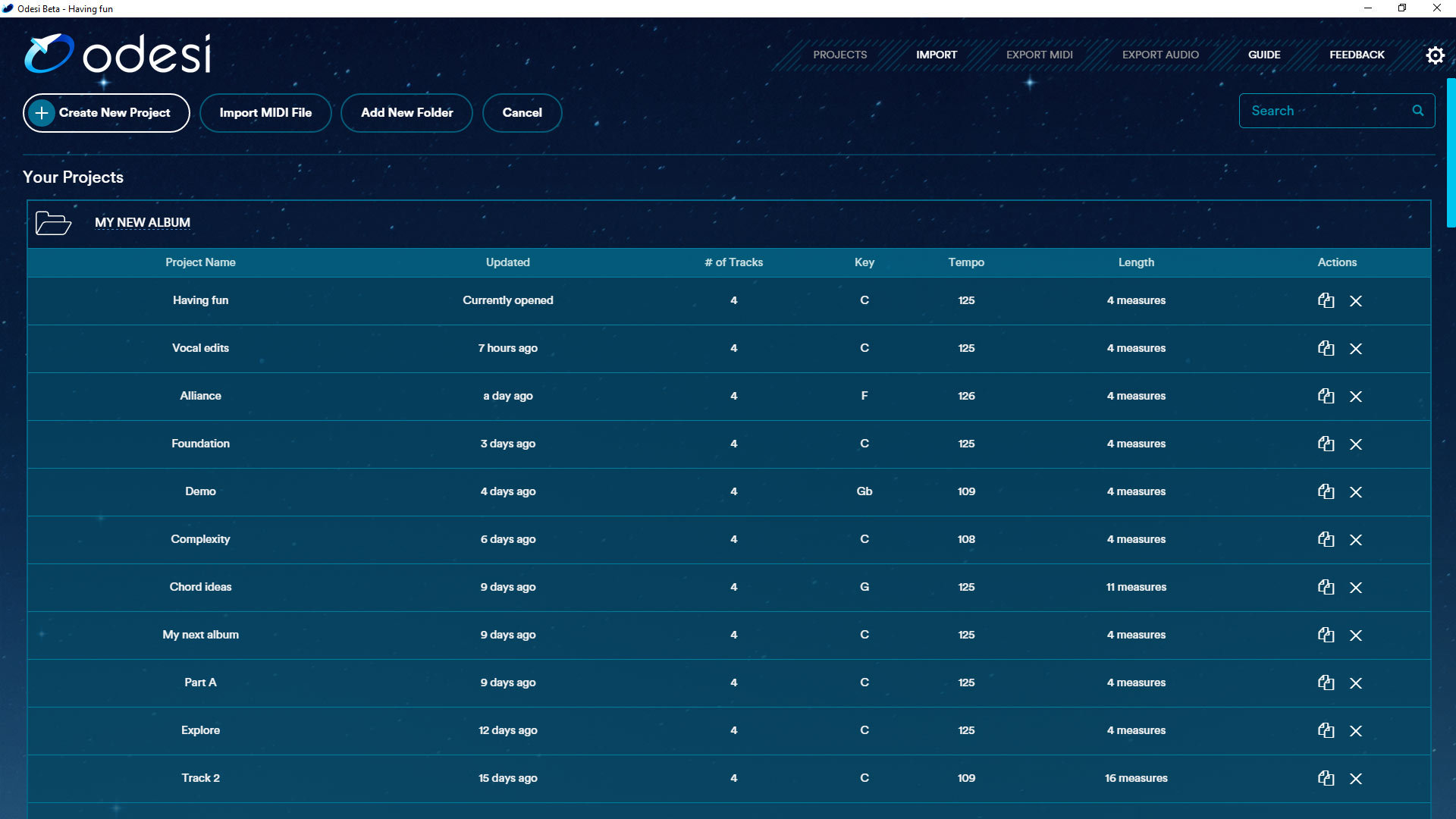This screenshot has height=819, width=1456.
Task: Delete the "Vocal edits" project
Action: click(1357, 349)
